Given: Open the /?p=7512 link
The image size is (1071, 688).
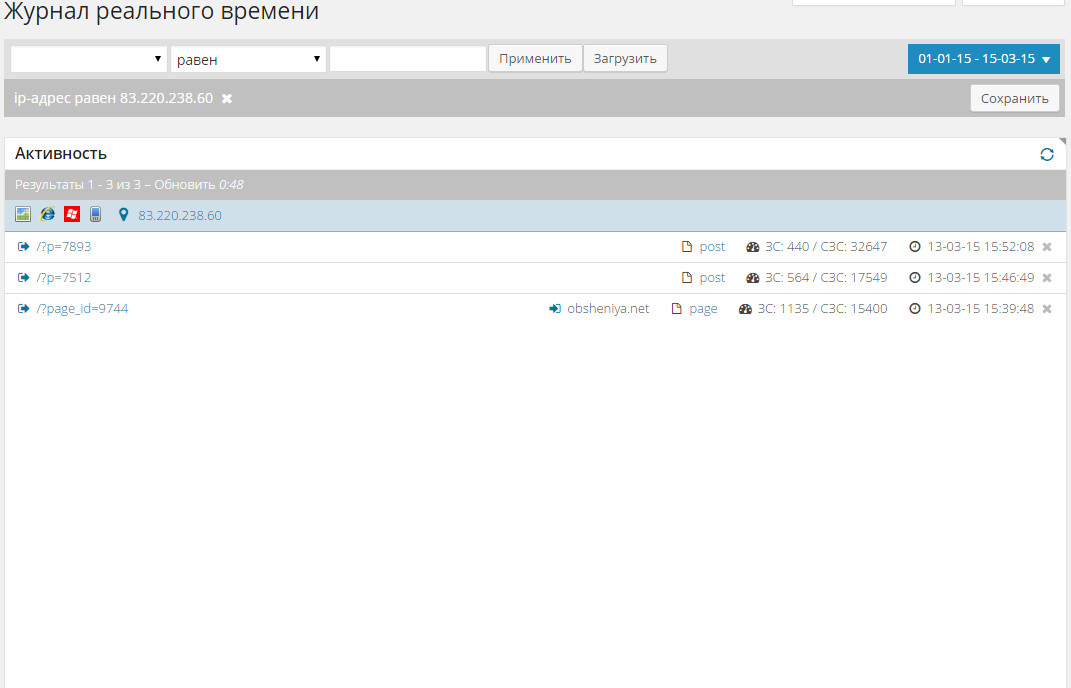Looking at the screenshot, I should pos(64,277).
